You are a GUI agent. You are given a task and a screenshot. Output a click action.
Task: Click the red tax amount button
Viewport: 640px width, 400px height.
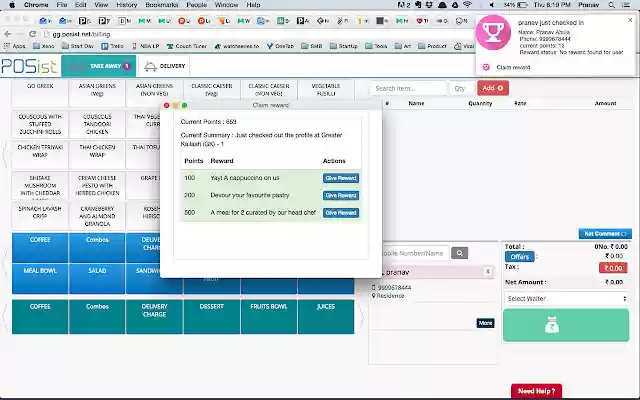pos(613,268)
